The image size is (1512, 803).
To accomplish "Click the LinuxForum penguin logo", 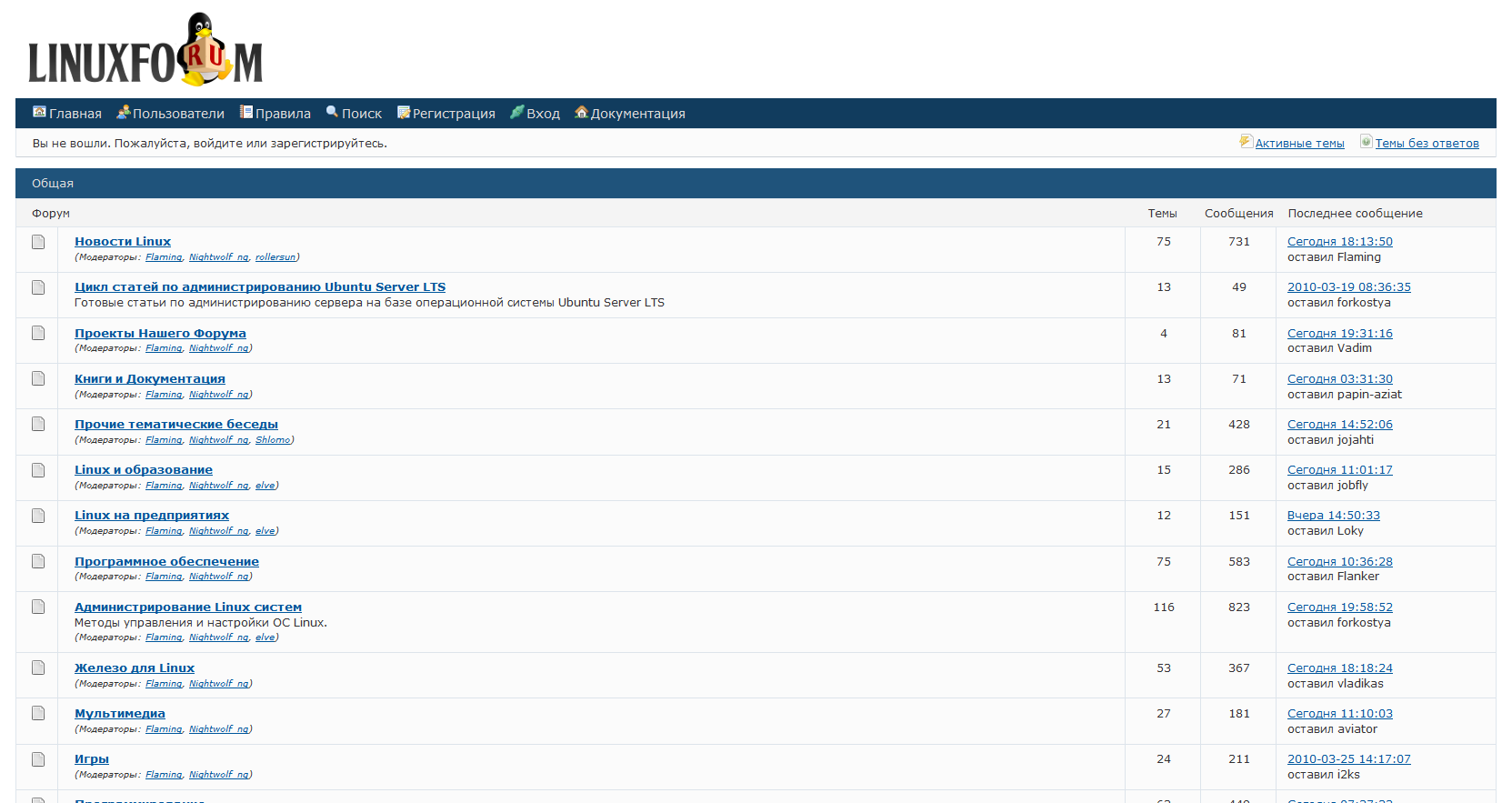I will (145, 51).
